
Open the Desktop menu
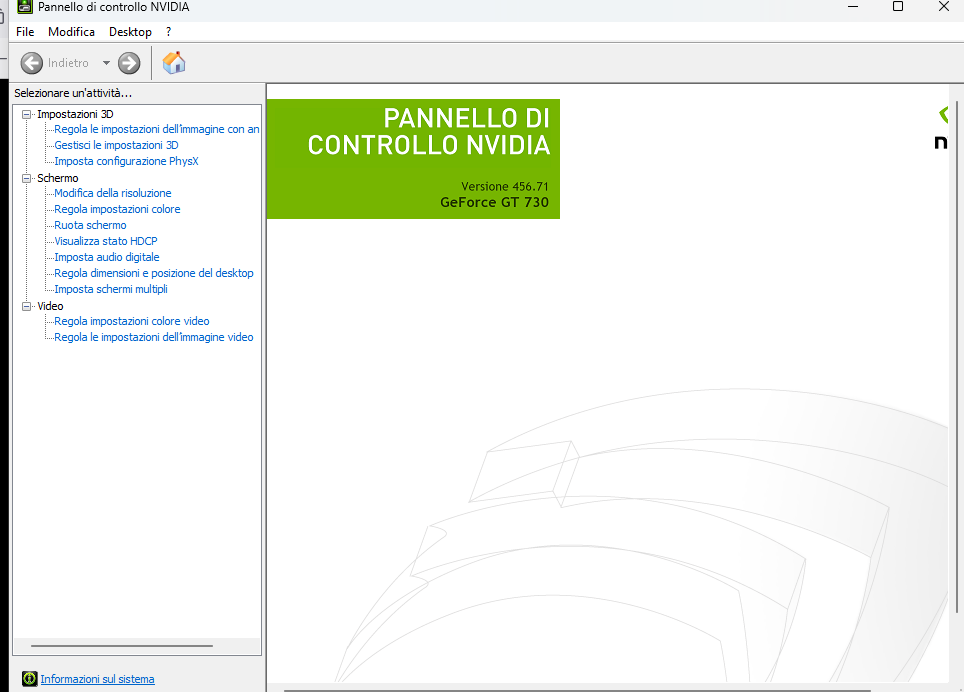pos(130,32)
